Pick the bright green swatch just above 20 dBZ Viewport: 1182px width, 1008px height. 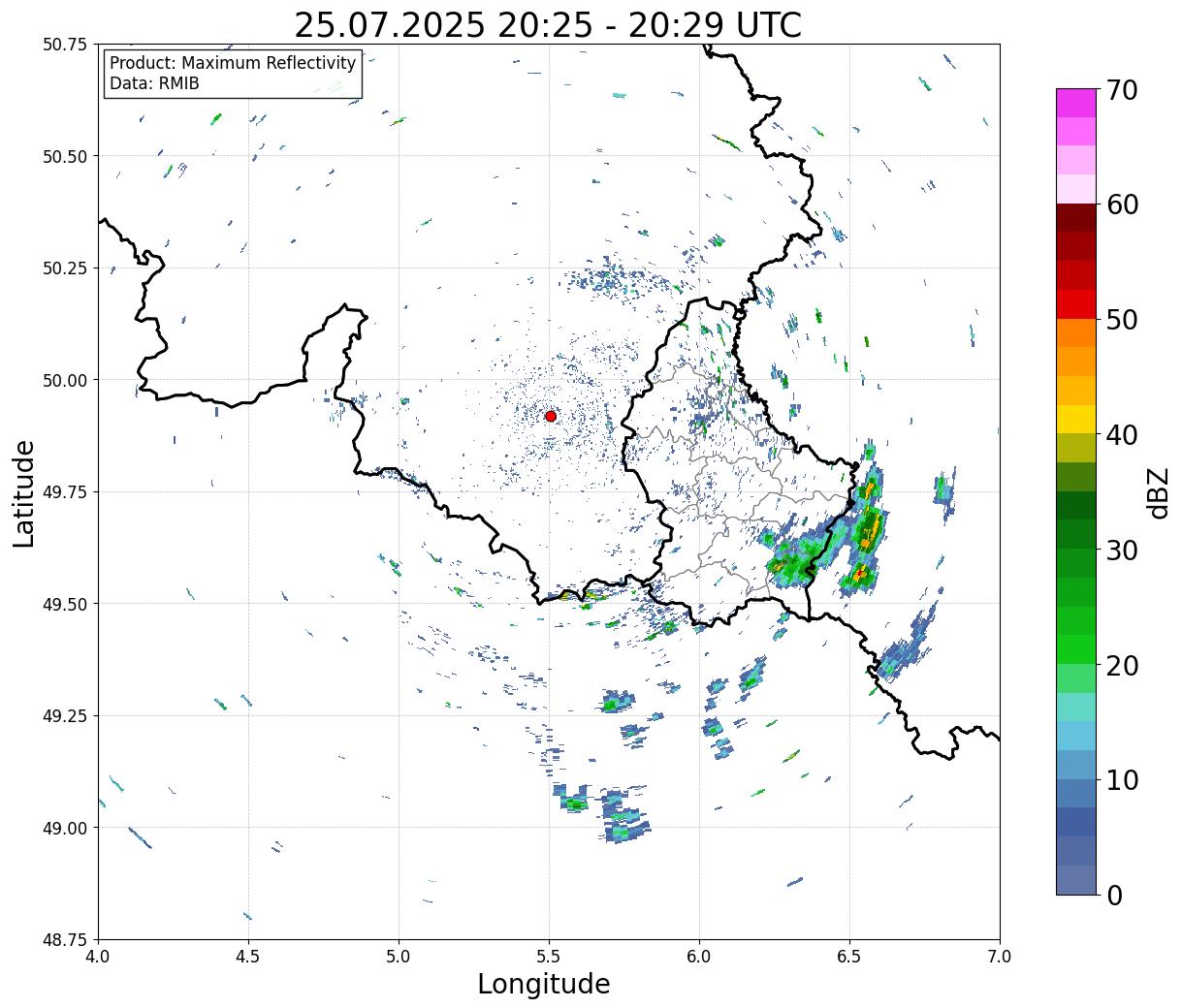point(1076,649)
